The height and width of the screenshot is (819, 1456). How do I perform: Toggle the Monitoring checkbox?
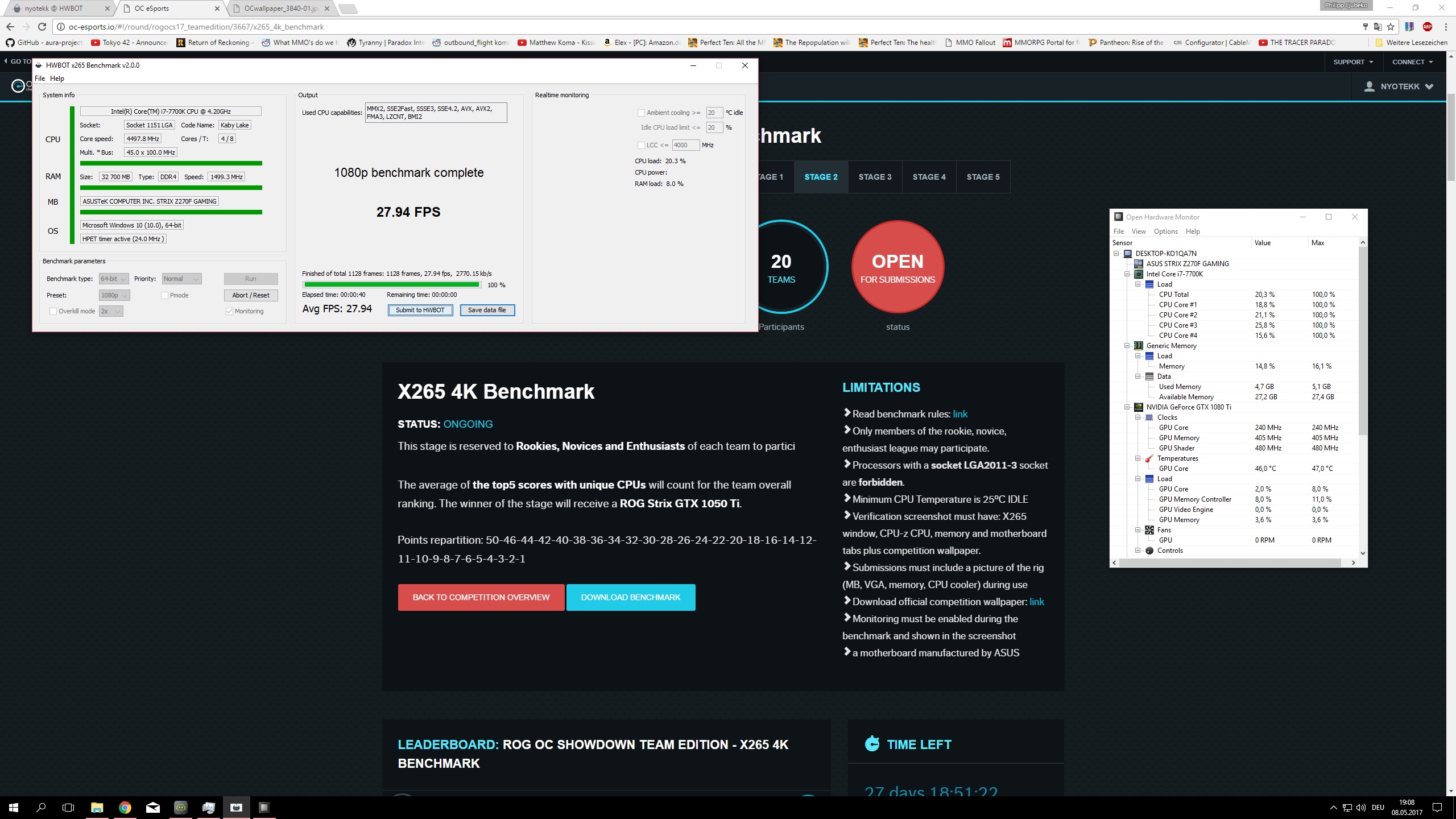pos(229,311)
